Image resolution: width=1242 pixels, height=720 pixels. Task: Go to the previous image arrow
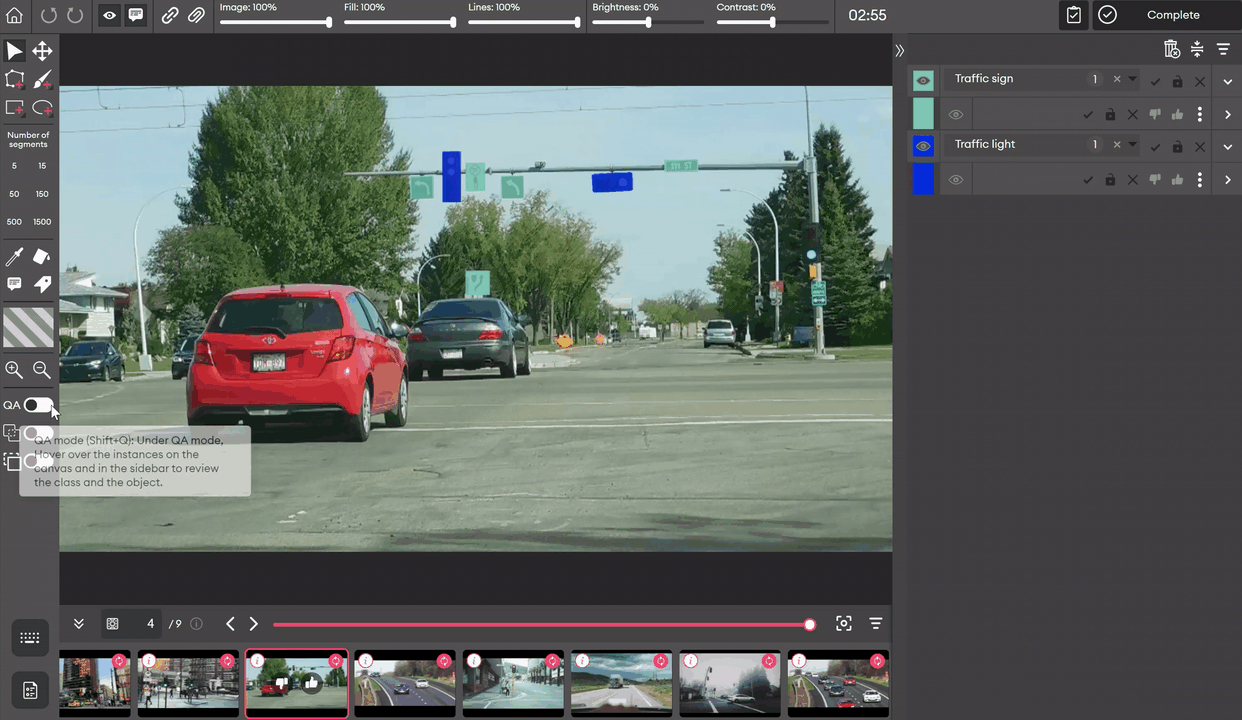coord(230,624)
